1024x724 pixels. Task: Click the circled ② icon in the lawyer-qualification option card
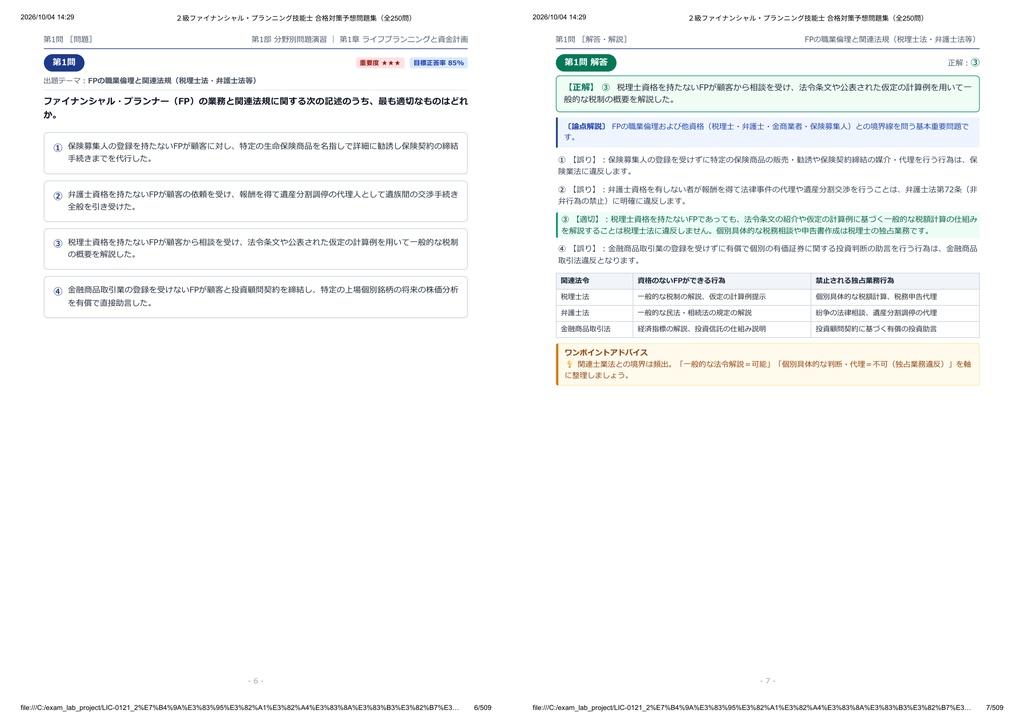[57, 196]
